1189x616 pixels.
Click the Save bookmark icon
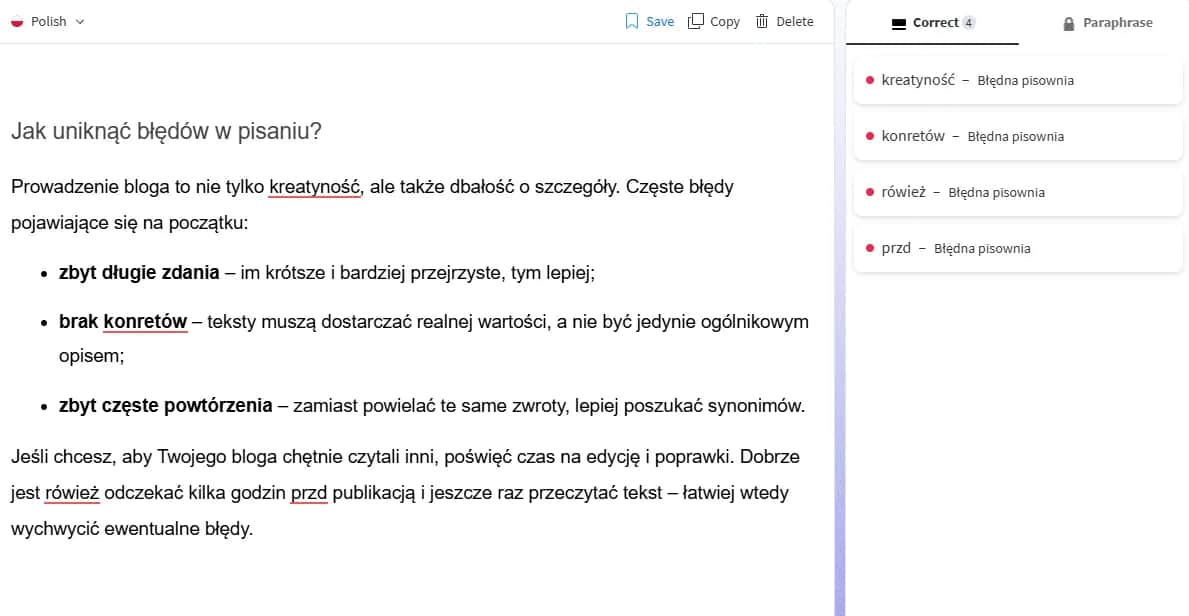coord(631,20)
